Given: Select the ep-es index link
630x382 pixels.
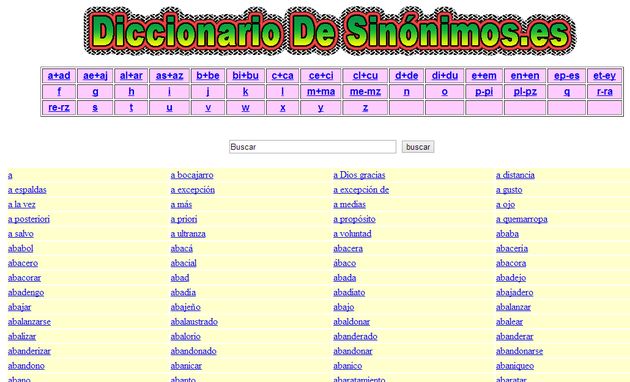Looking at the screenshot, I should [x=567, y=76].
